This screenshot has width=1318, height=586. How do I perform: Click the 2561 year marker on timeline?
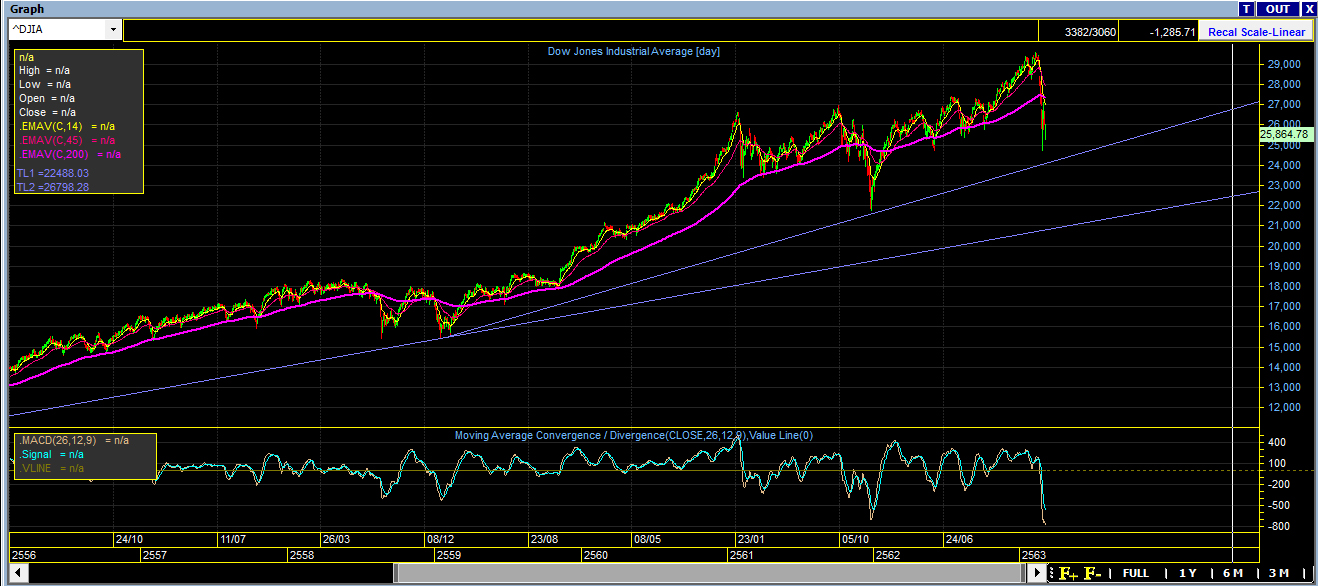741,554
